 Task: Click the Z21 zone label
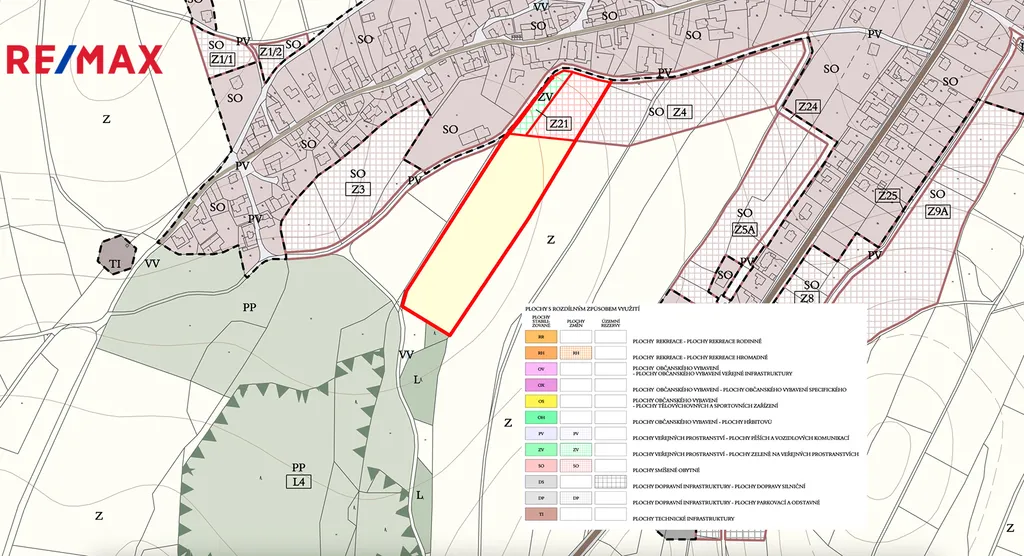click(x=559, y=125)
